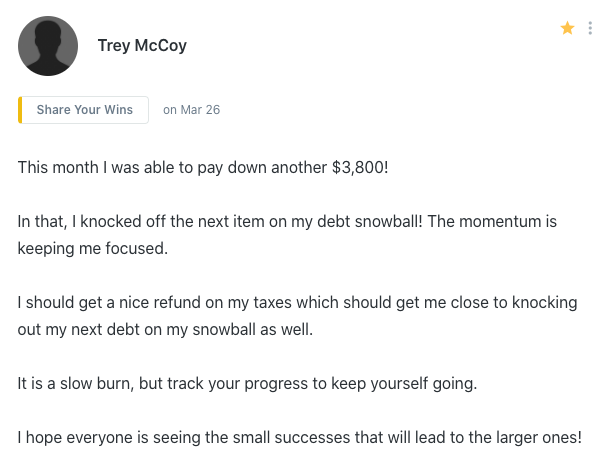Click the 'on Mar 26' post date

[191, 110]
